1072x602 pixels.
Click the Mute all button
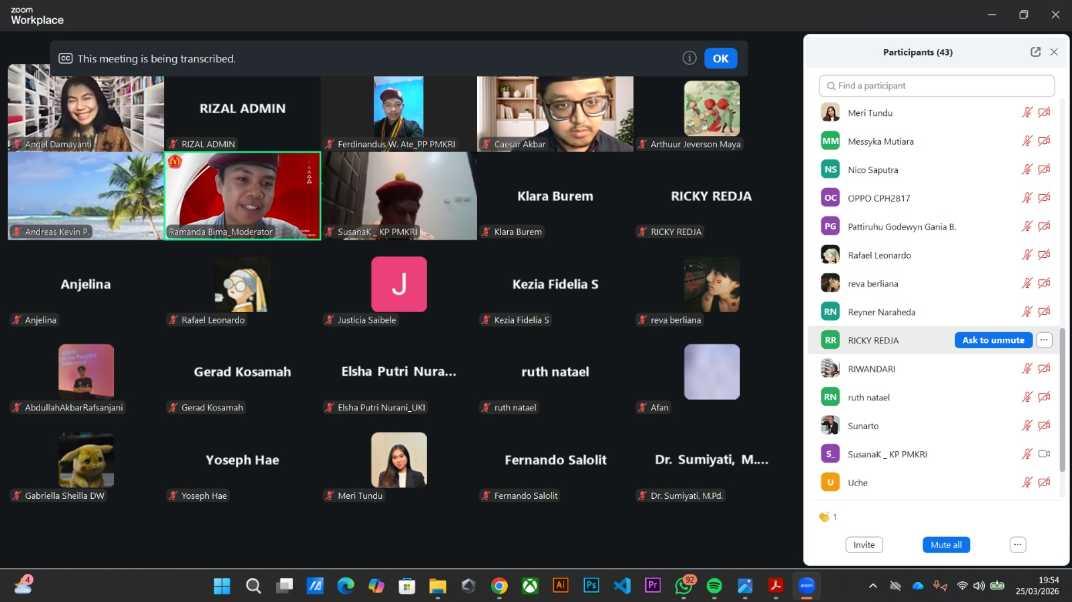click(x=946, y=545)
